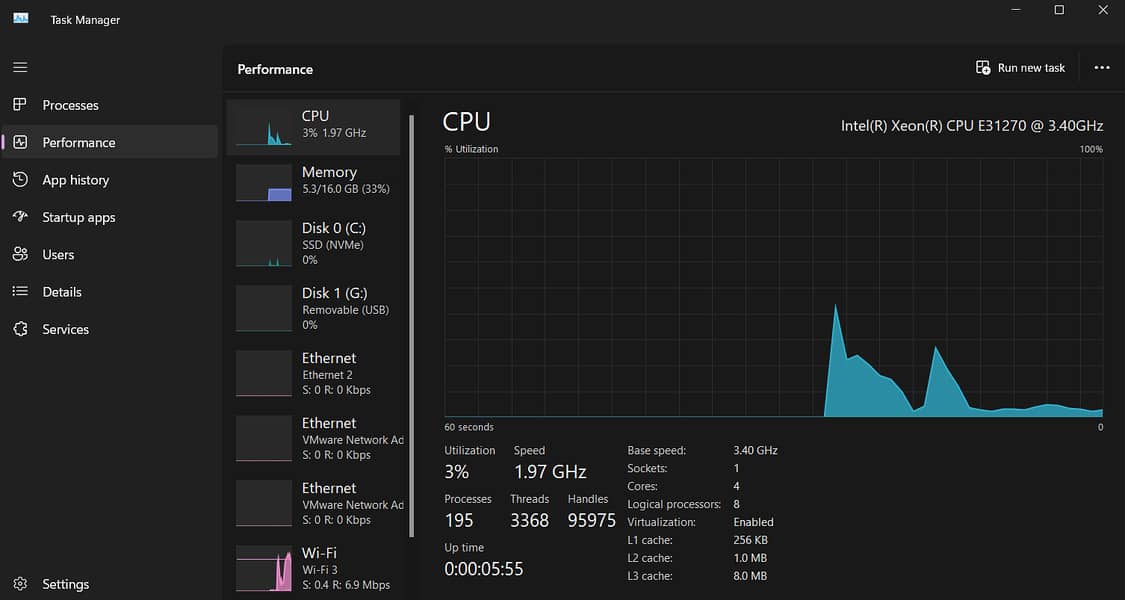Click the resource list vertical scrollbar
The image size is (1125, 600).
pos(411,327)
